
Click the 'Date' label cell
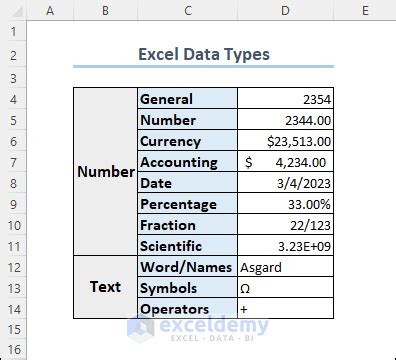(188, 183)
